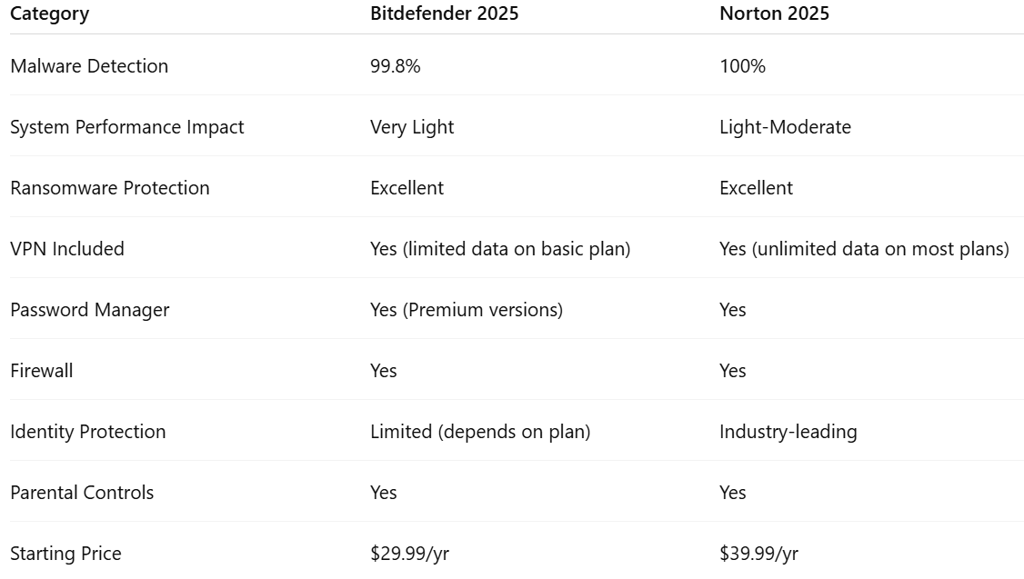Select the Password Manager row label
The height and width of the screenshot is (579, 1024).
point(90,310)
